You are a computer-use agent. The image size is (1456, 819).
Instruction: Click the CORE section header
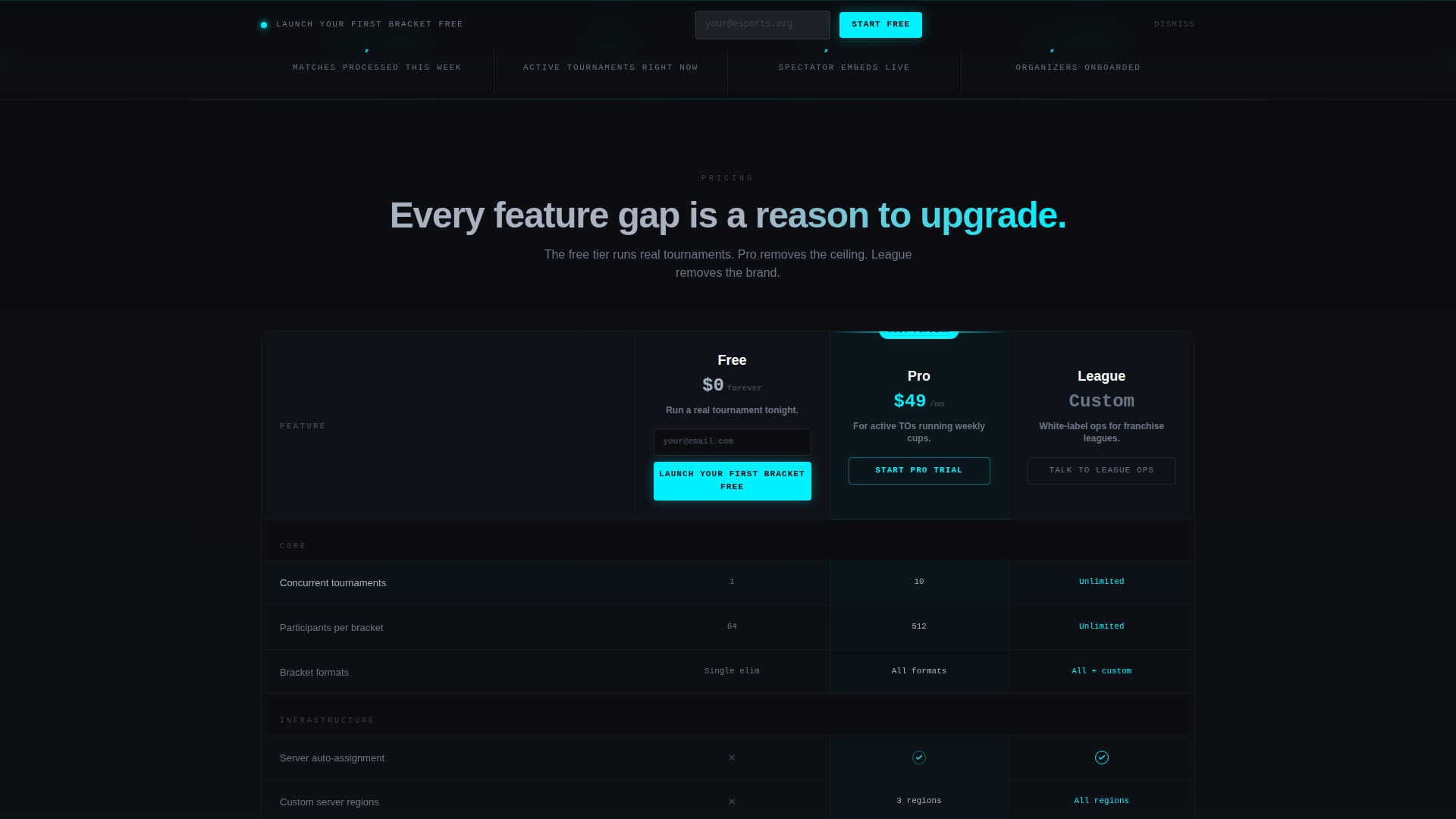(x=293, y=546)
